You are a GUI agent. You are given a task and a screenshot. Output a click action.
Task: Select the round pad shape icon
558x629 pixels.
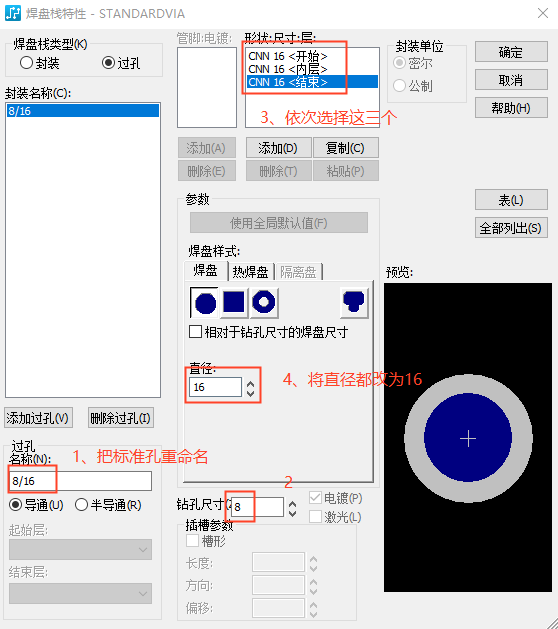(204, 302)
